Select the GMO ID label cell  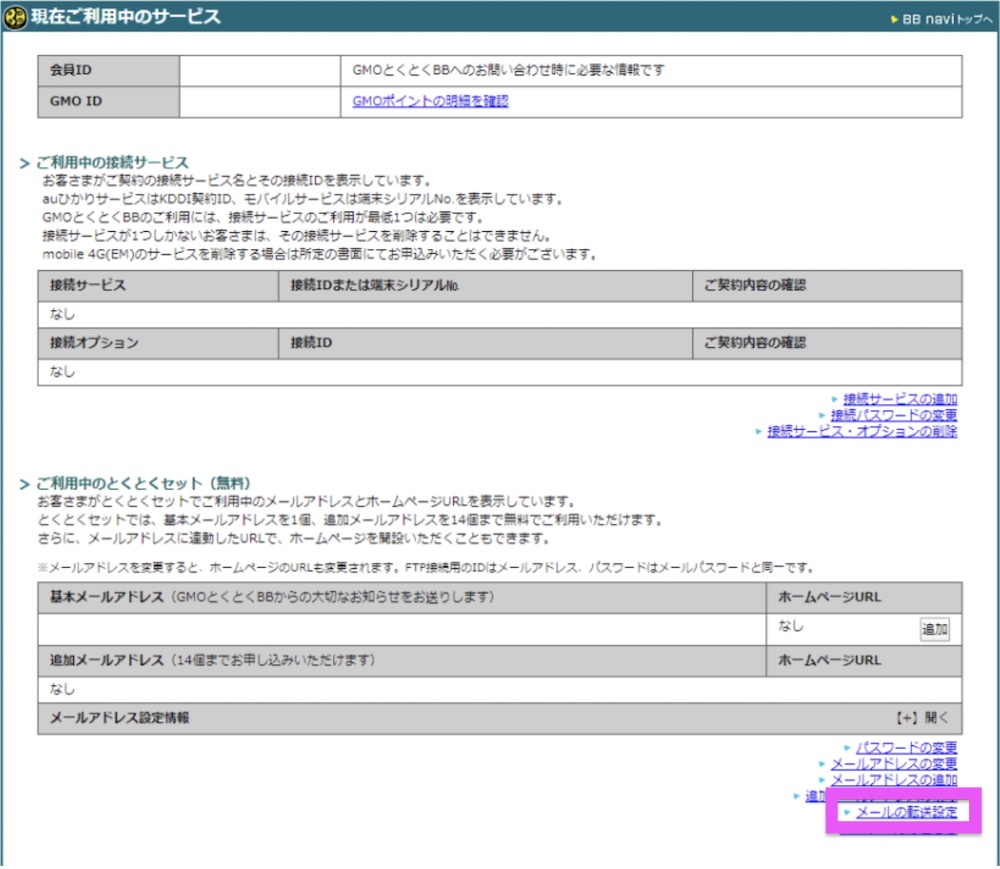(x=108, y=102)
